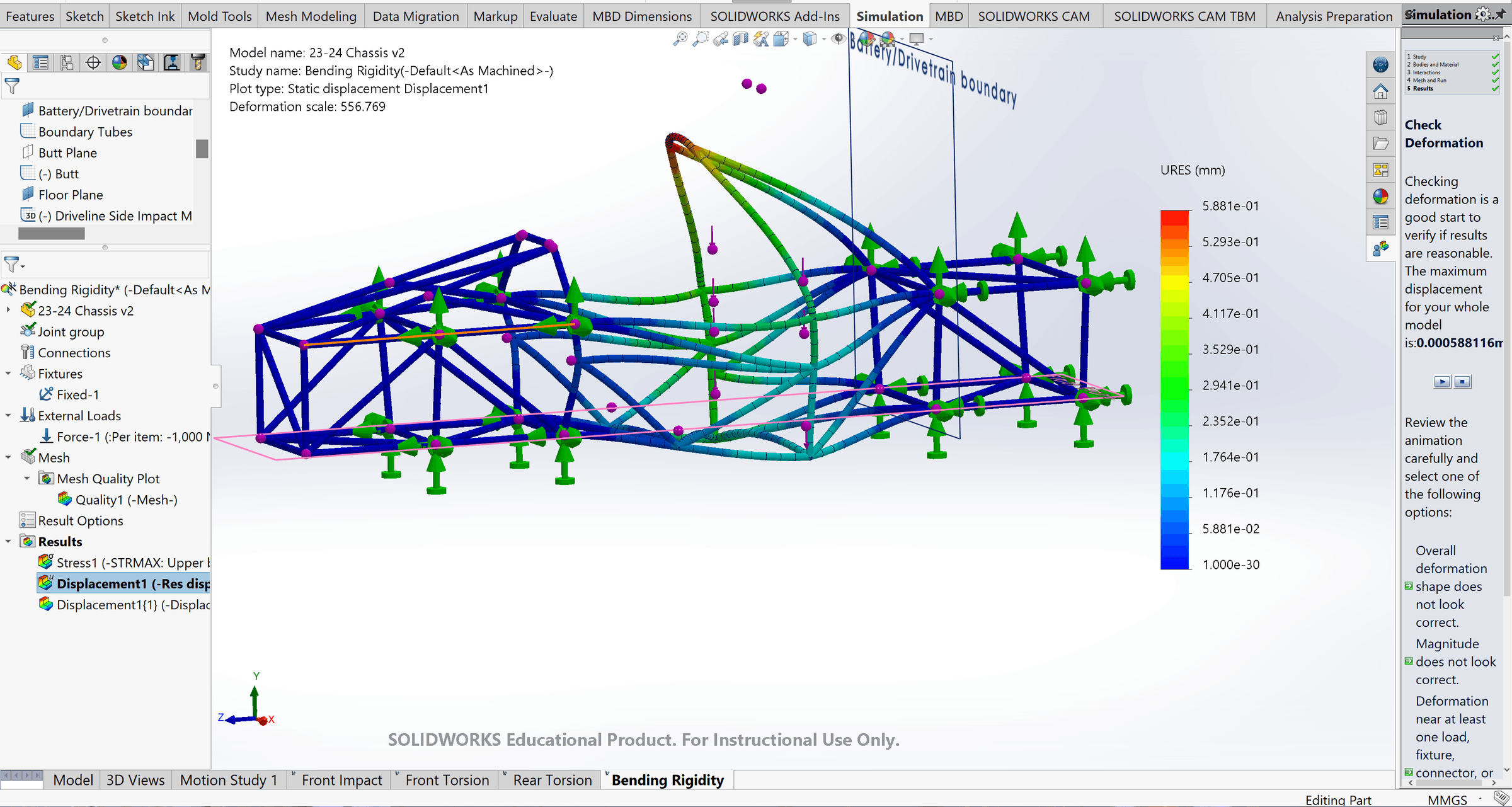Click the URES displacement color legend bar
This screenshot has width=1512, height=807.
(x=1174, y=390)
